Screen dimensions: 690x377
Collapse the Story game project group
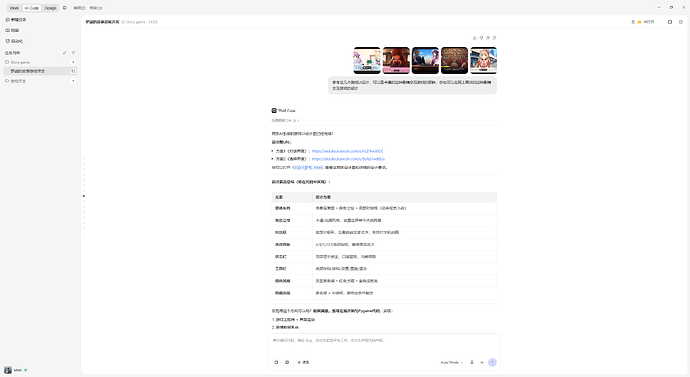tap(73, 62)
